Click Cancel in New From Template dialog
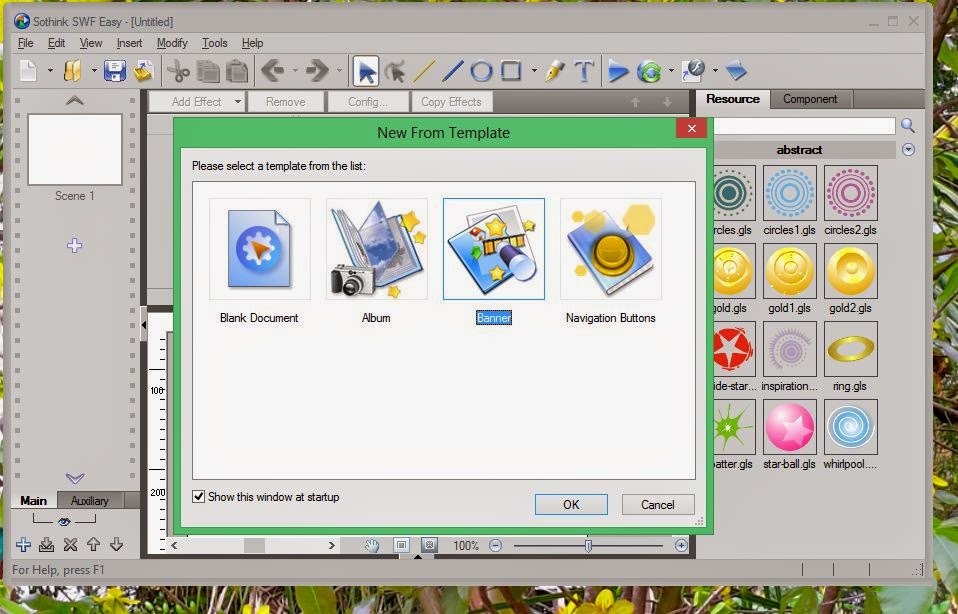Viewport: 958px width, 614px height. 658,505
